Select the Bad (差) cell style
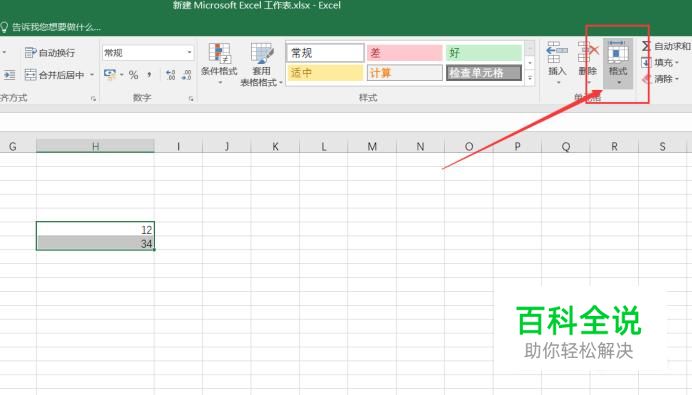 (x=404, y=53)
